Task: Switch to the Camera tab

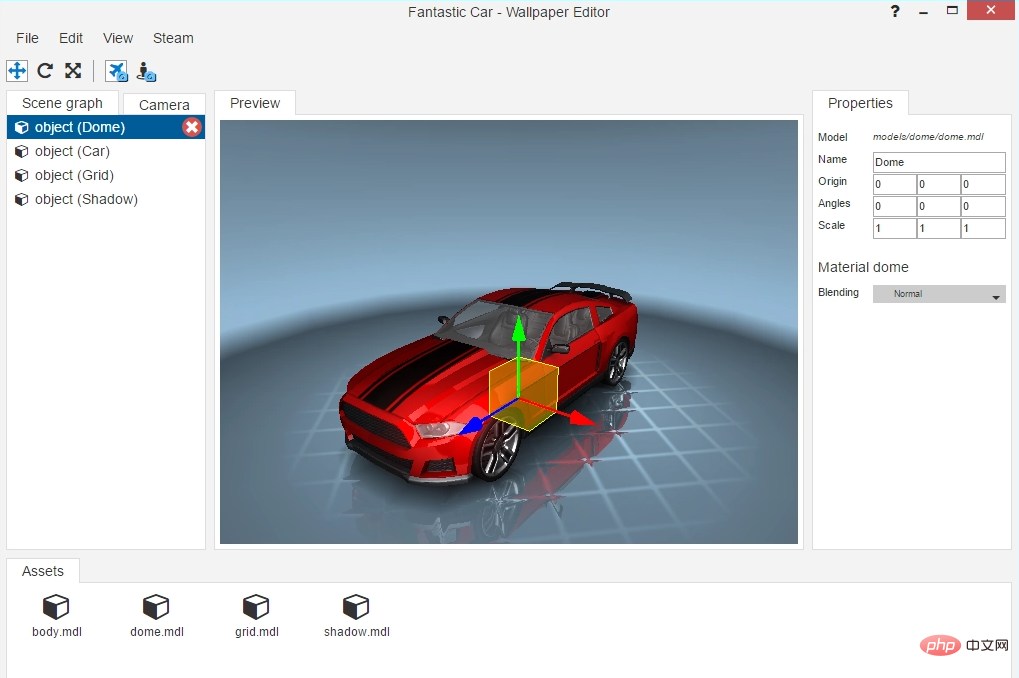Action: tap(164, 104)
